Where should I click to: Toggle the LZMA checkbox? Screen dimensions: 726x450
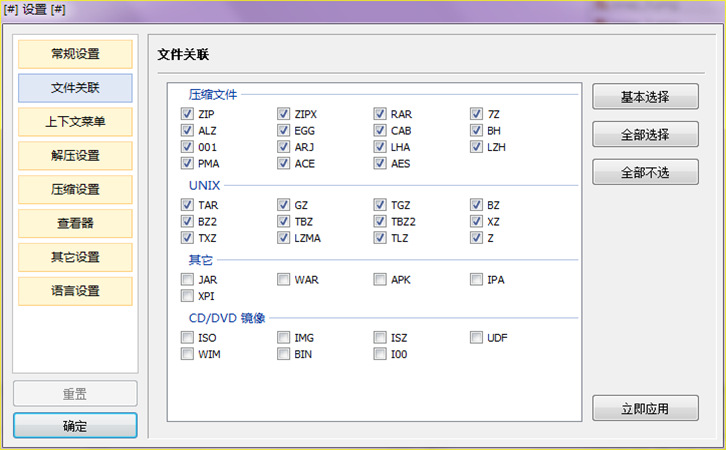coord(284,238)
